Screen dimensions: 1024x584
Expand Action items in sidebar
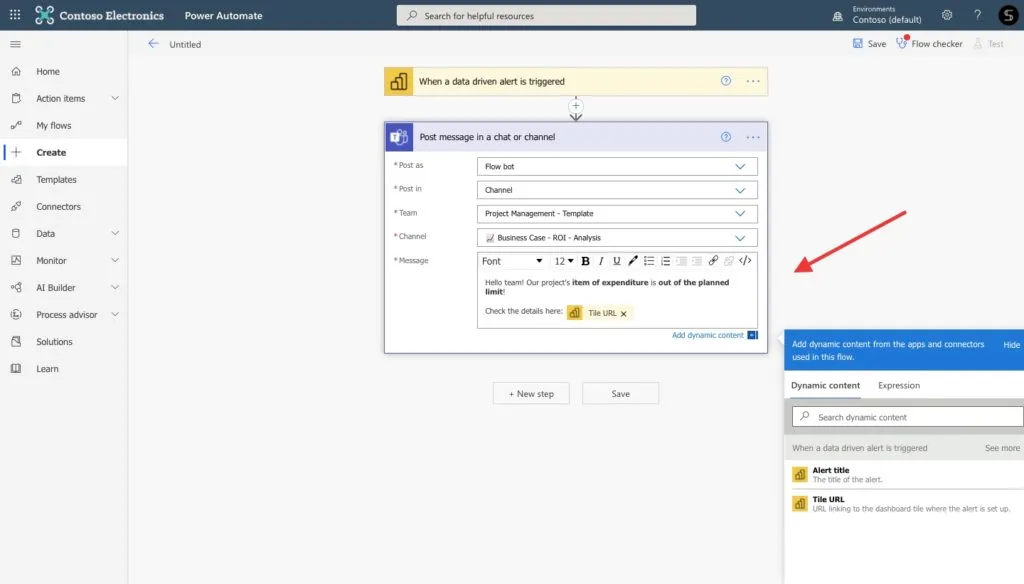coord(115,98)
